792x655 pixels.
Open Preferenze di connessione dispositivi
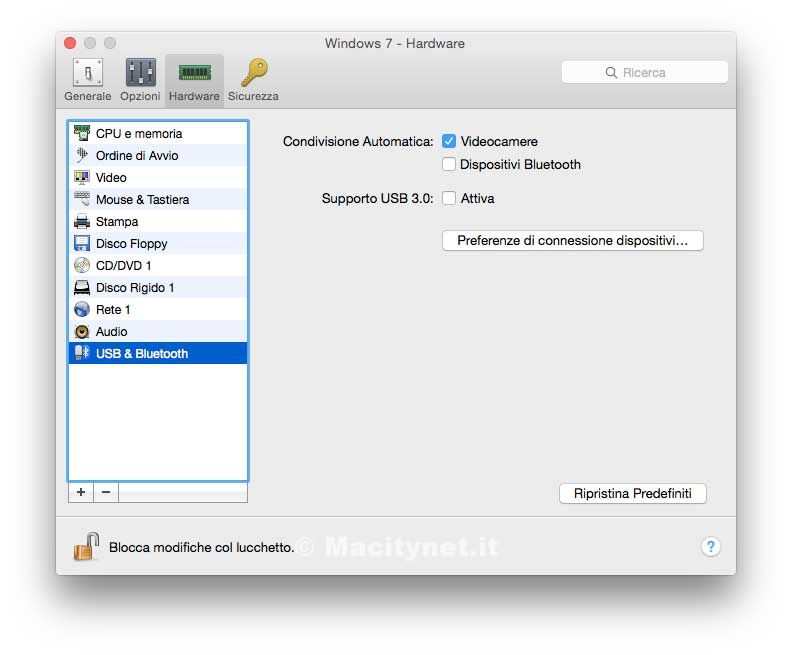point(573,240)
